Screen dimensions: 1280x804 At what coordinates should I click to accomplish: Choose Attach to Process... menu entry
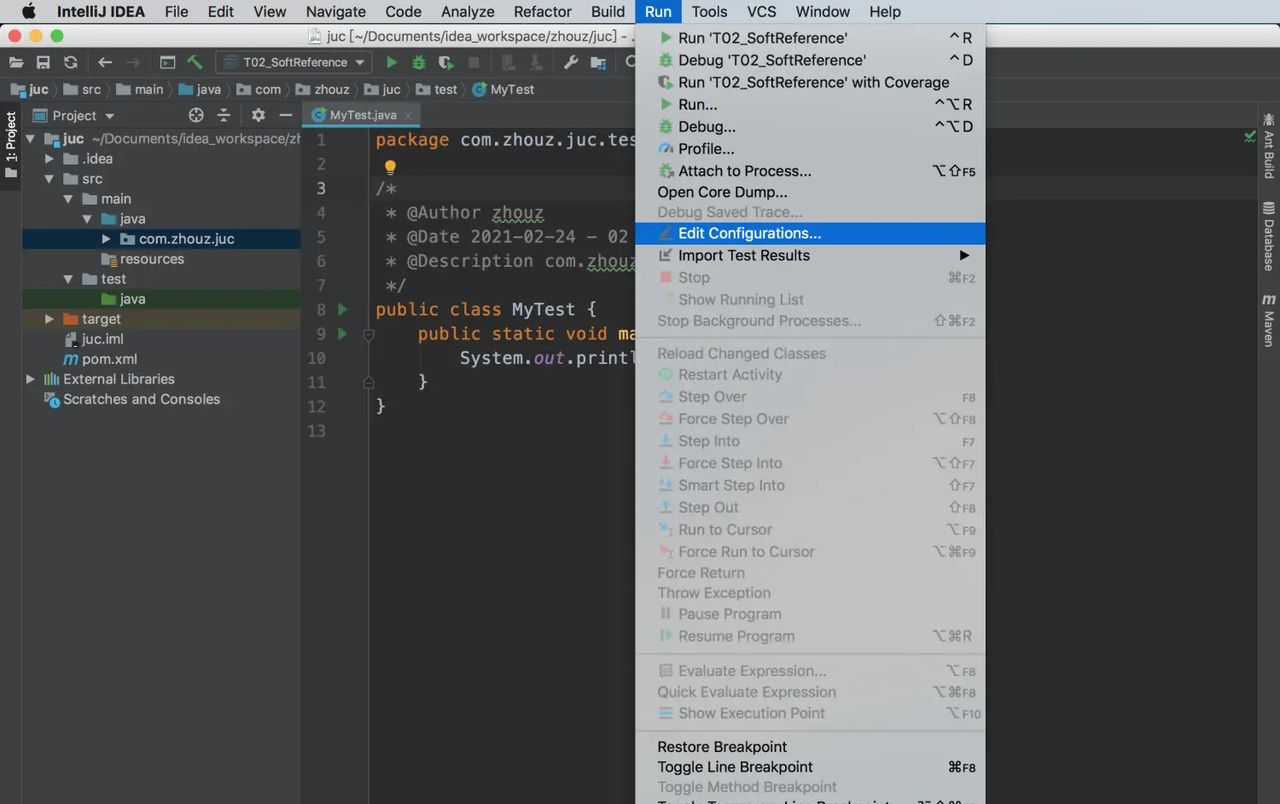click(744, 171)
